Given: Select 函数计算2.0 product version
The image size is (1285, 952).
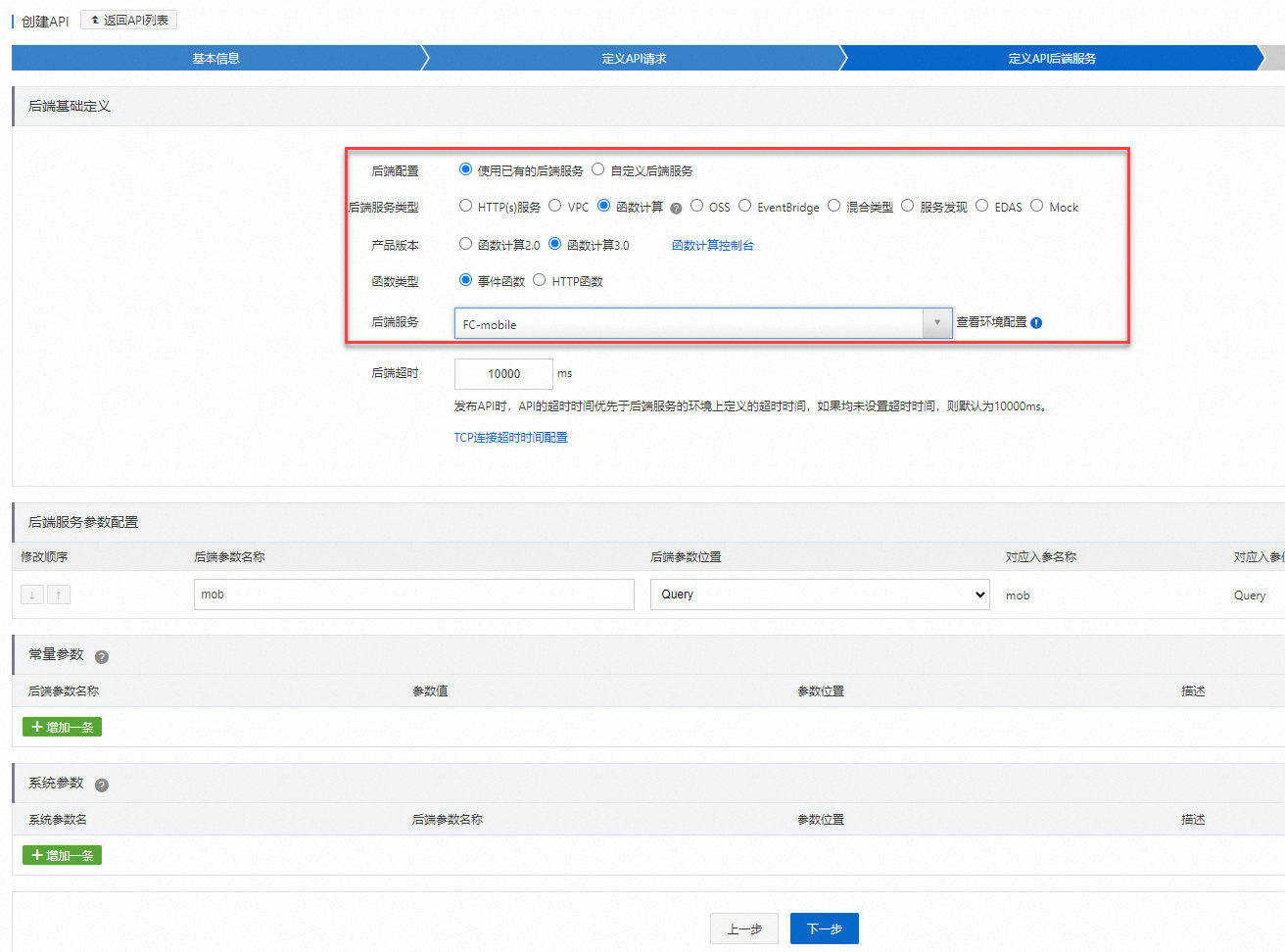Looking at the screenshot, I should click(465, 244).
